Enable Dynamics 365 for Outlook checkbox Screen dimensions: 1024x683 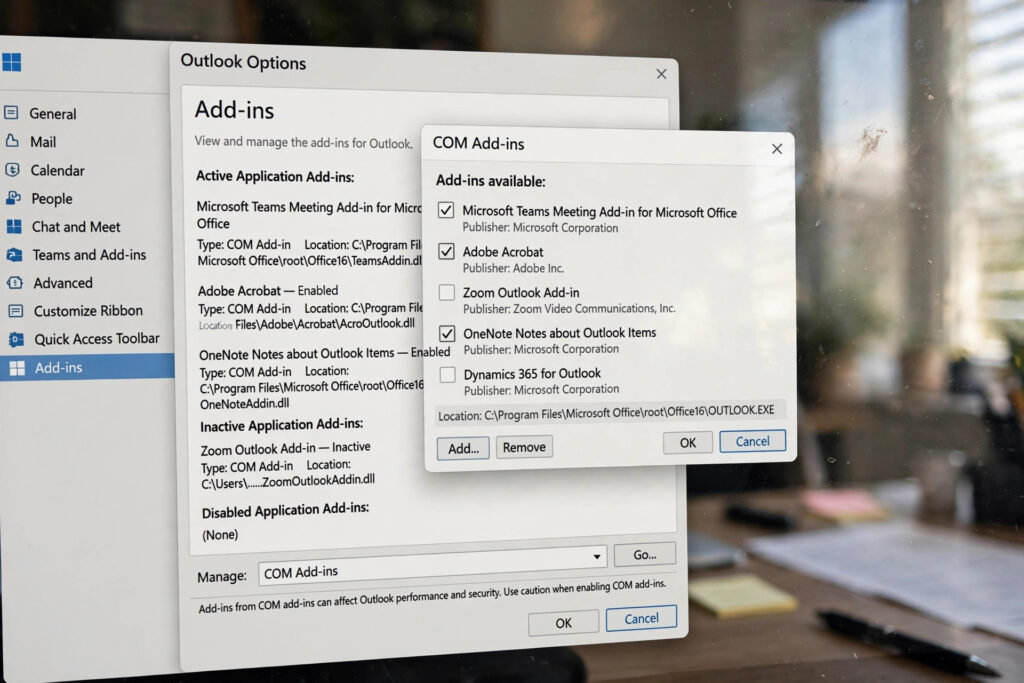(x=447, y=374)
